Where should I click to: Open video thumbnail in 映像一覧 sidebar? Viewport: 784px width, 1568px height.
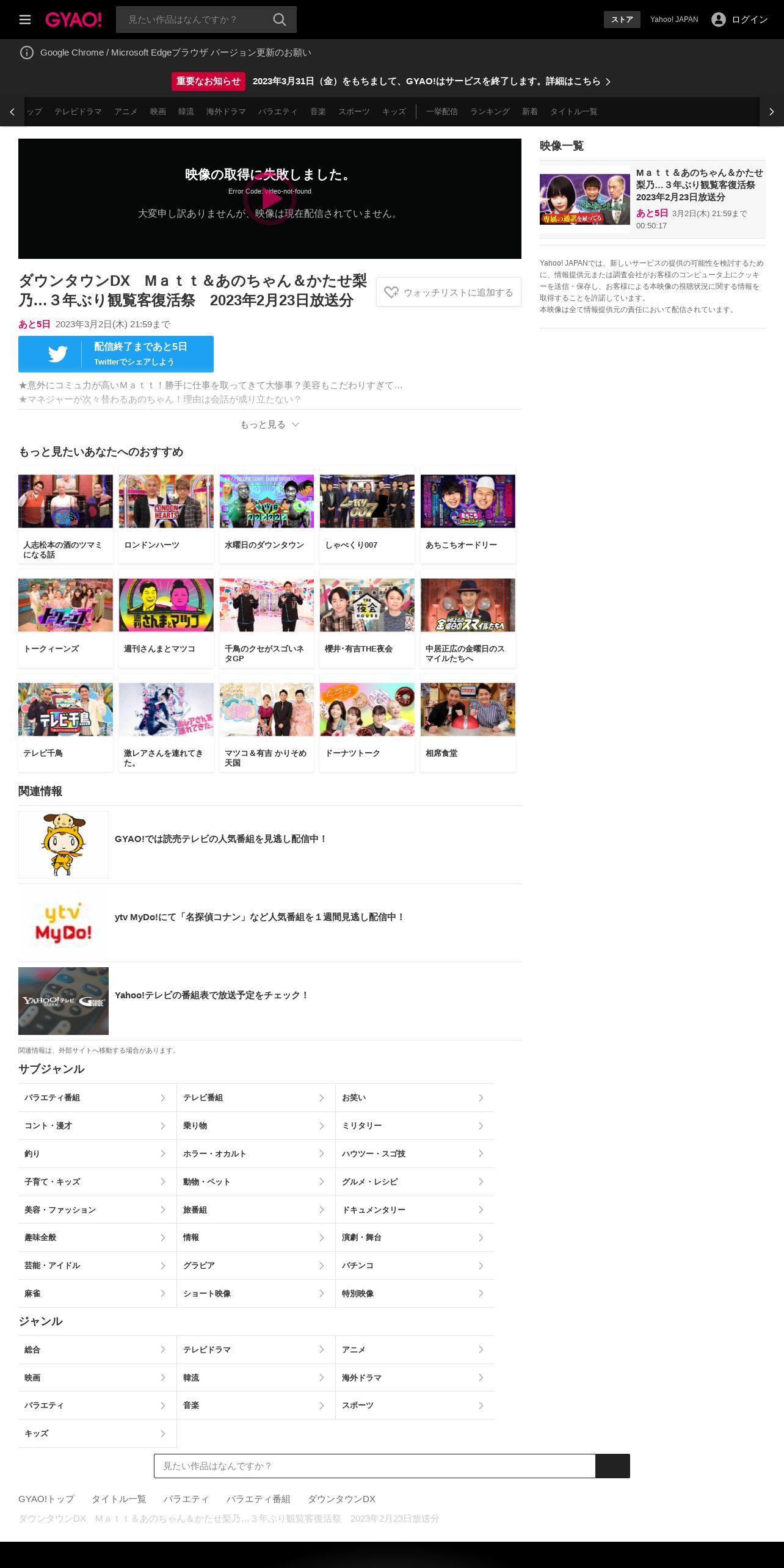(585, 199)
